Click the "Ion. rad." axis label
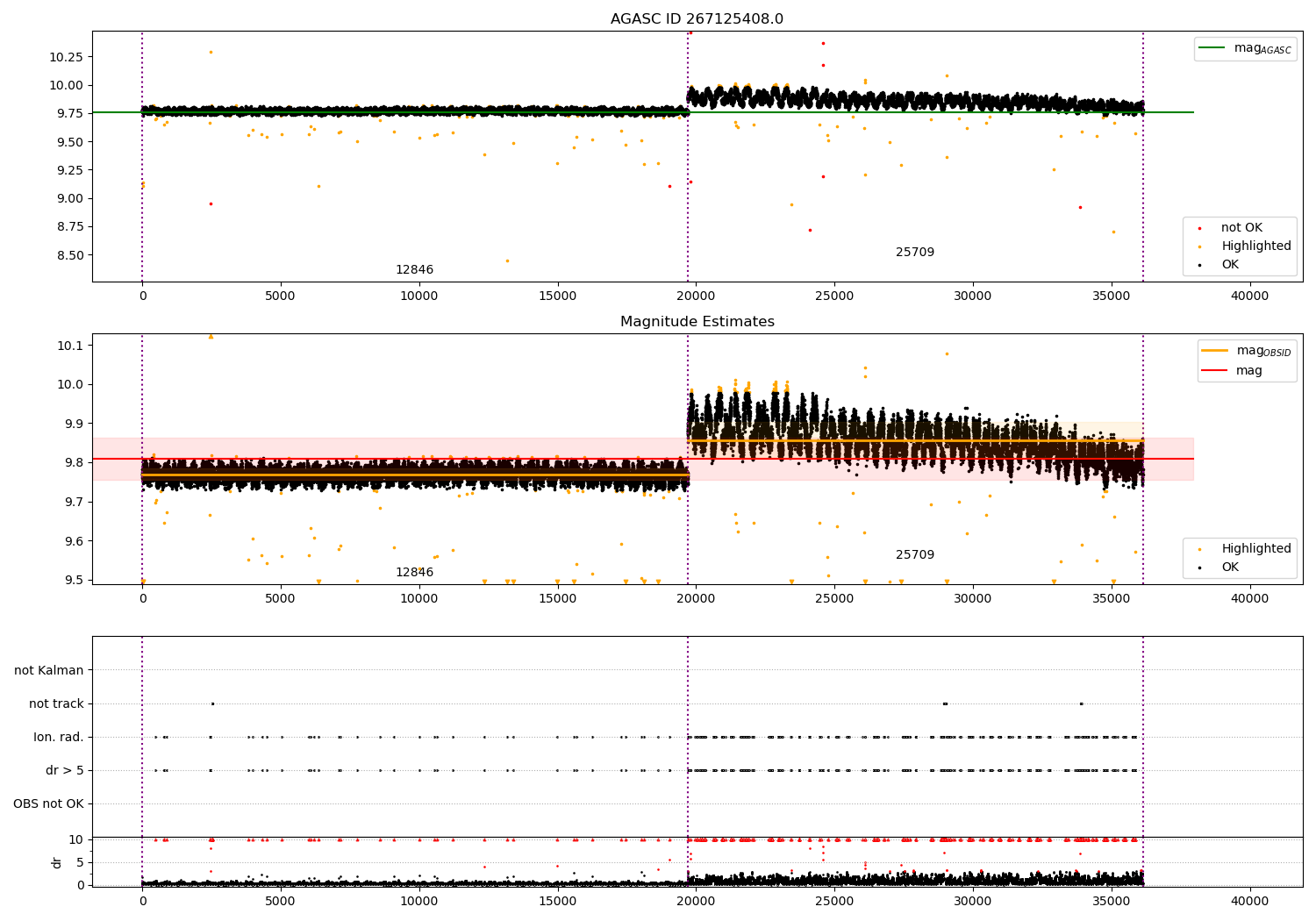This screenshot has height=921, width=1316. (x=59, y=737)
